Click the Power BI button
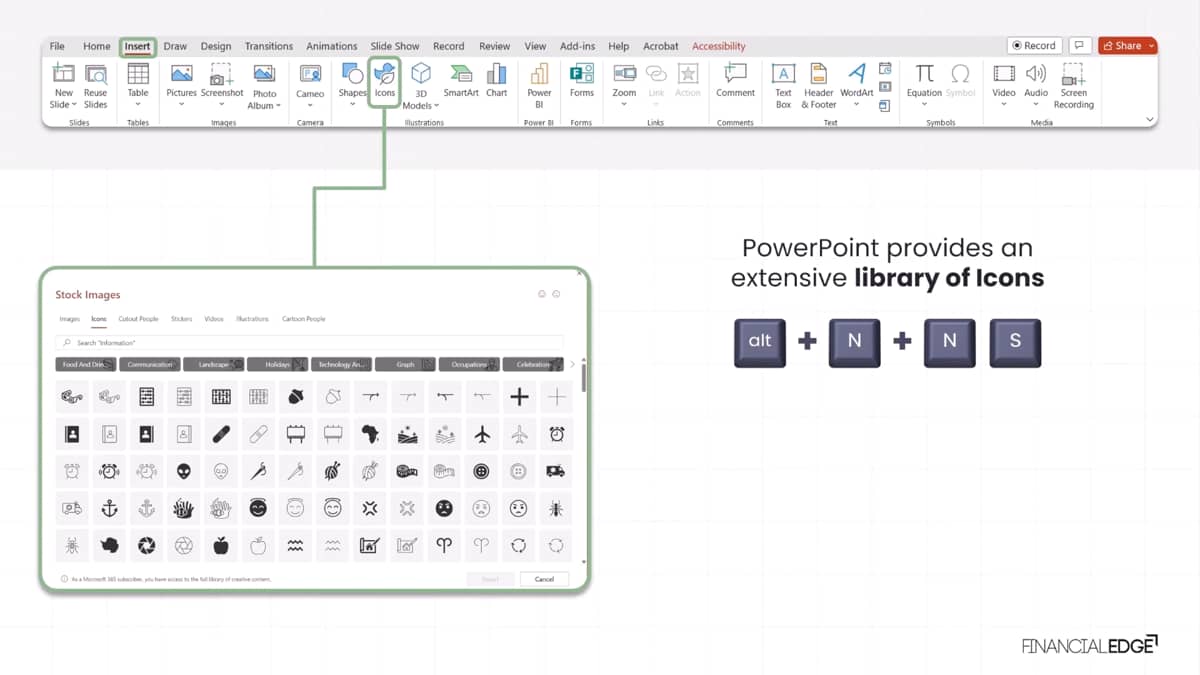 click(x=539, y=85)
